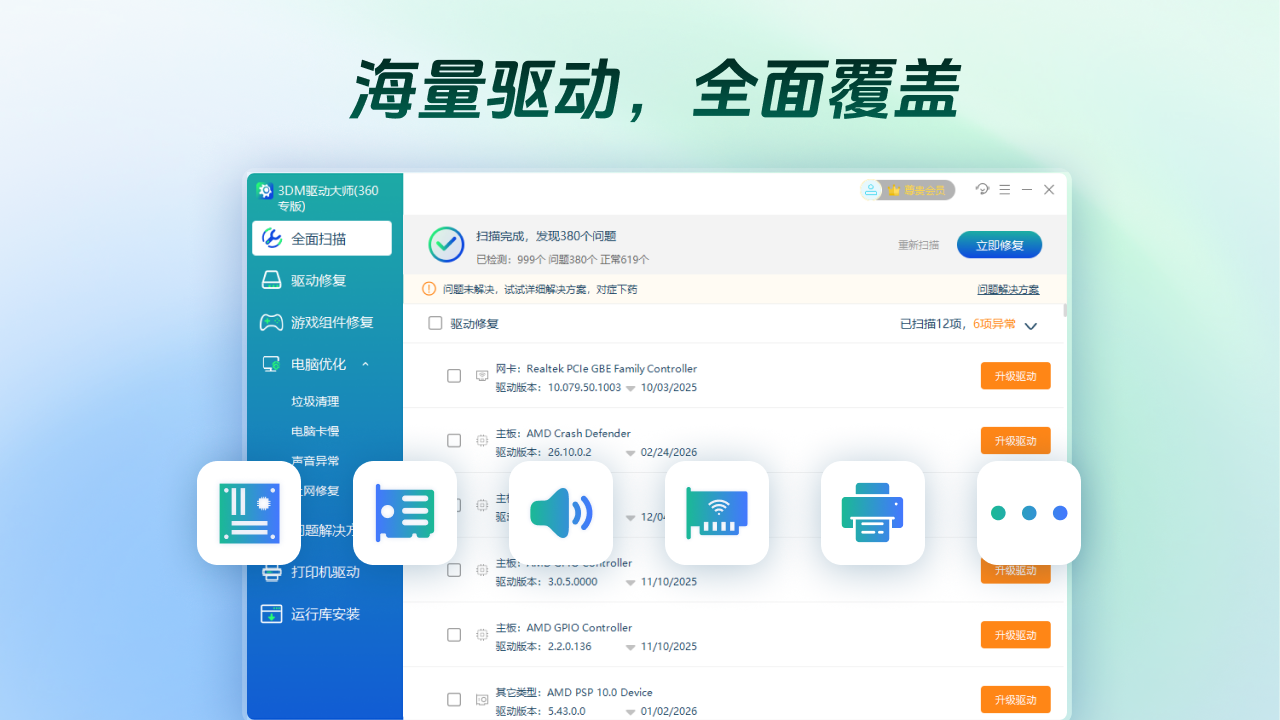Collapse the 电脑优化 sidebar section chevron

pos(366,364)
